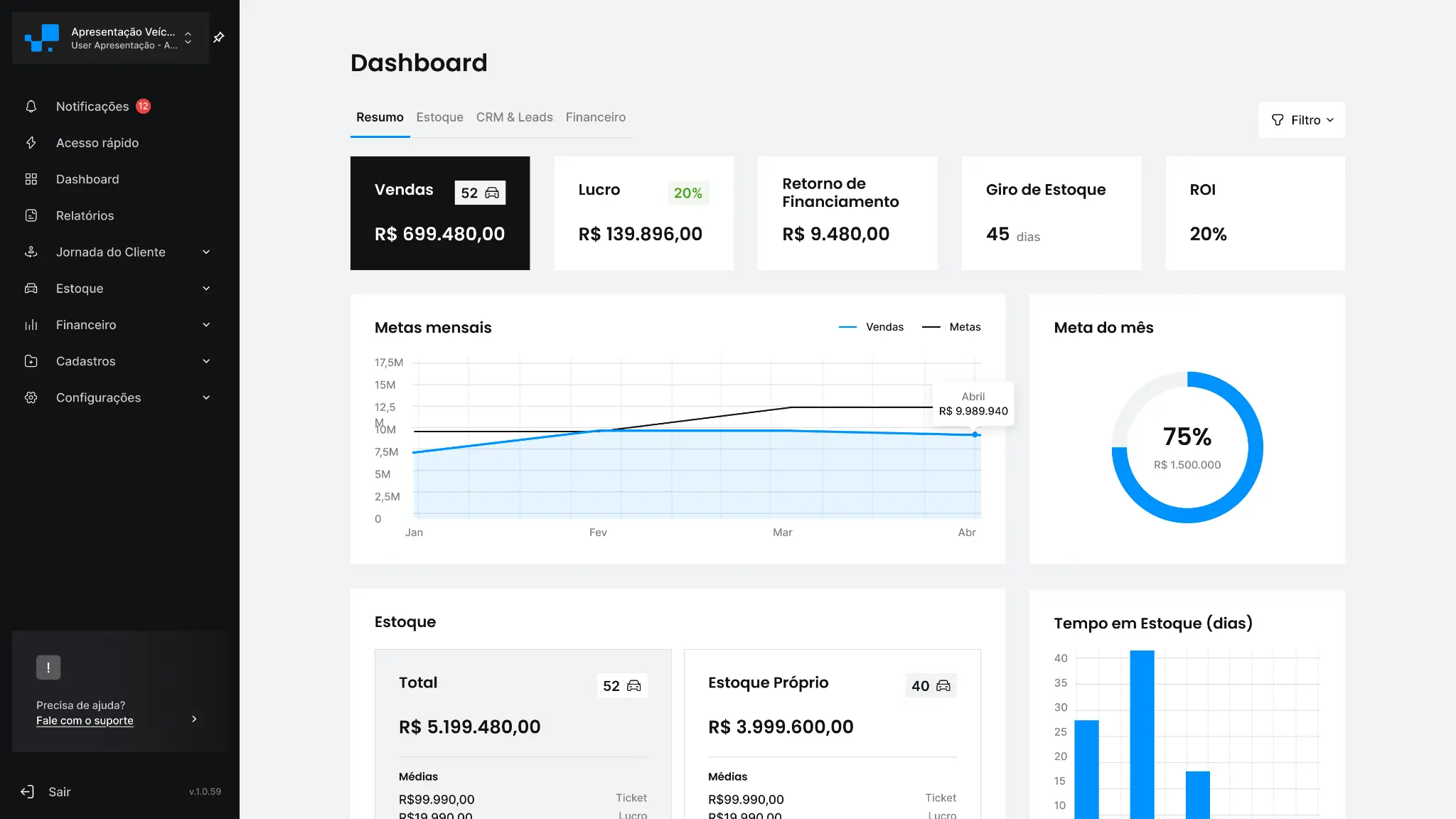
Task: Select the Vendas summary card
Action: tap(439, 213)
